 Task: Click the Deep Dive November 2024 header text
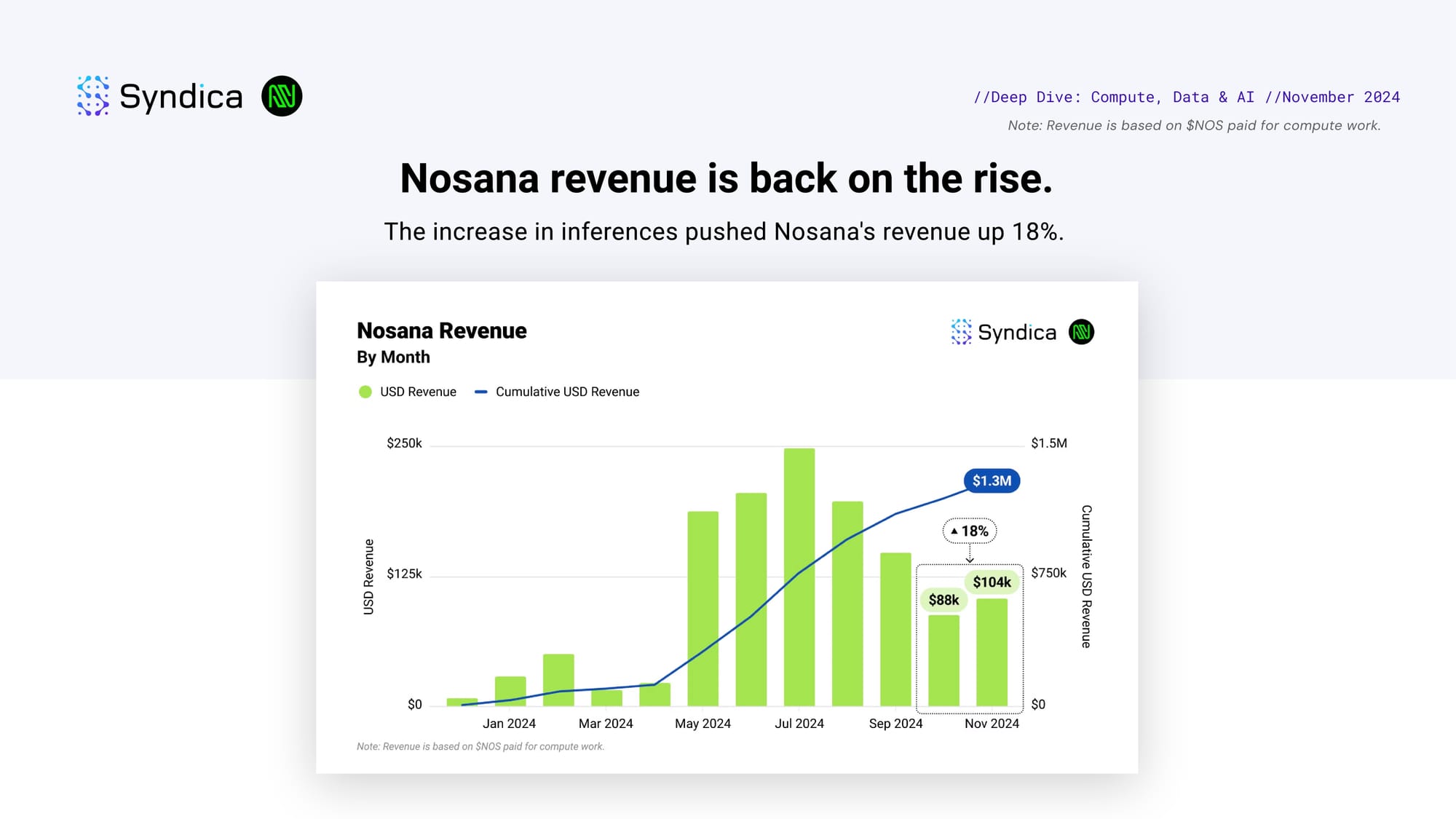point(1187,97)
